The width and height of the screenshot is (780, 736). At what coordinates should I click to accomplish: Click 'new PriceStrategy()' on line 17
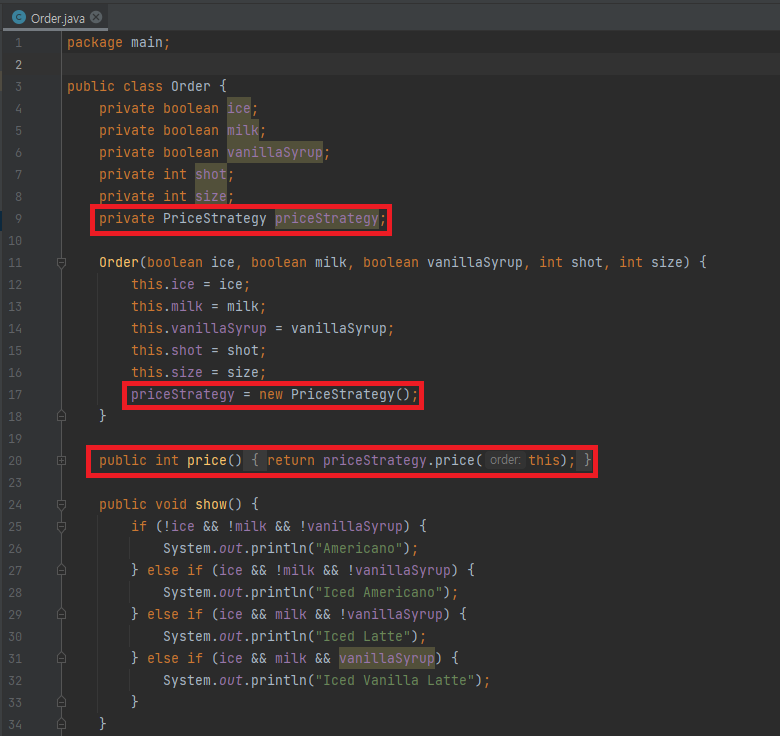[x=334, y=394]
